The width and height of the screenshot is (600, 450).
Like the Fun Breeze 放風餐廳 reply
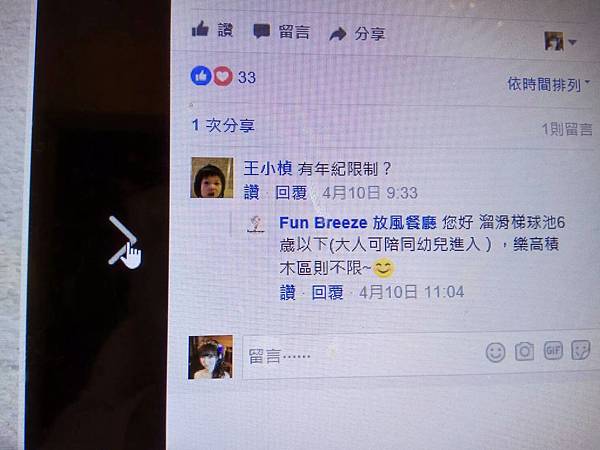click(288, 292)
